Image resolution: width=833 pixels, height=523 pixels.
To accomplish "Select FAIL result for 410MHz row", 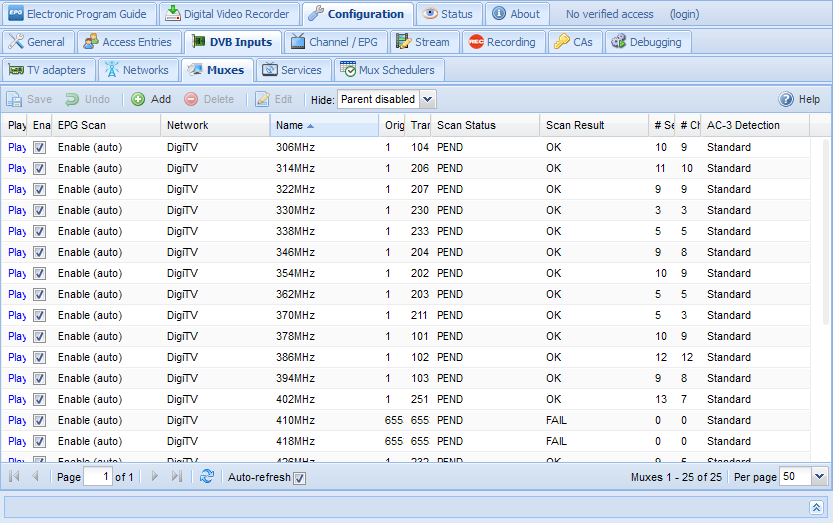I will click(594, 420).
